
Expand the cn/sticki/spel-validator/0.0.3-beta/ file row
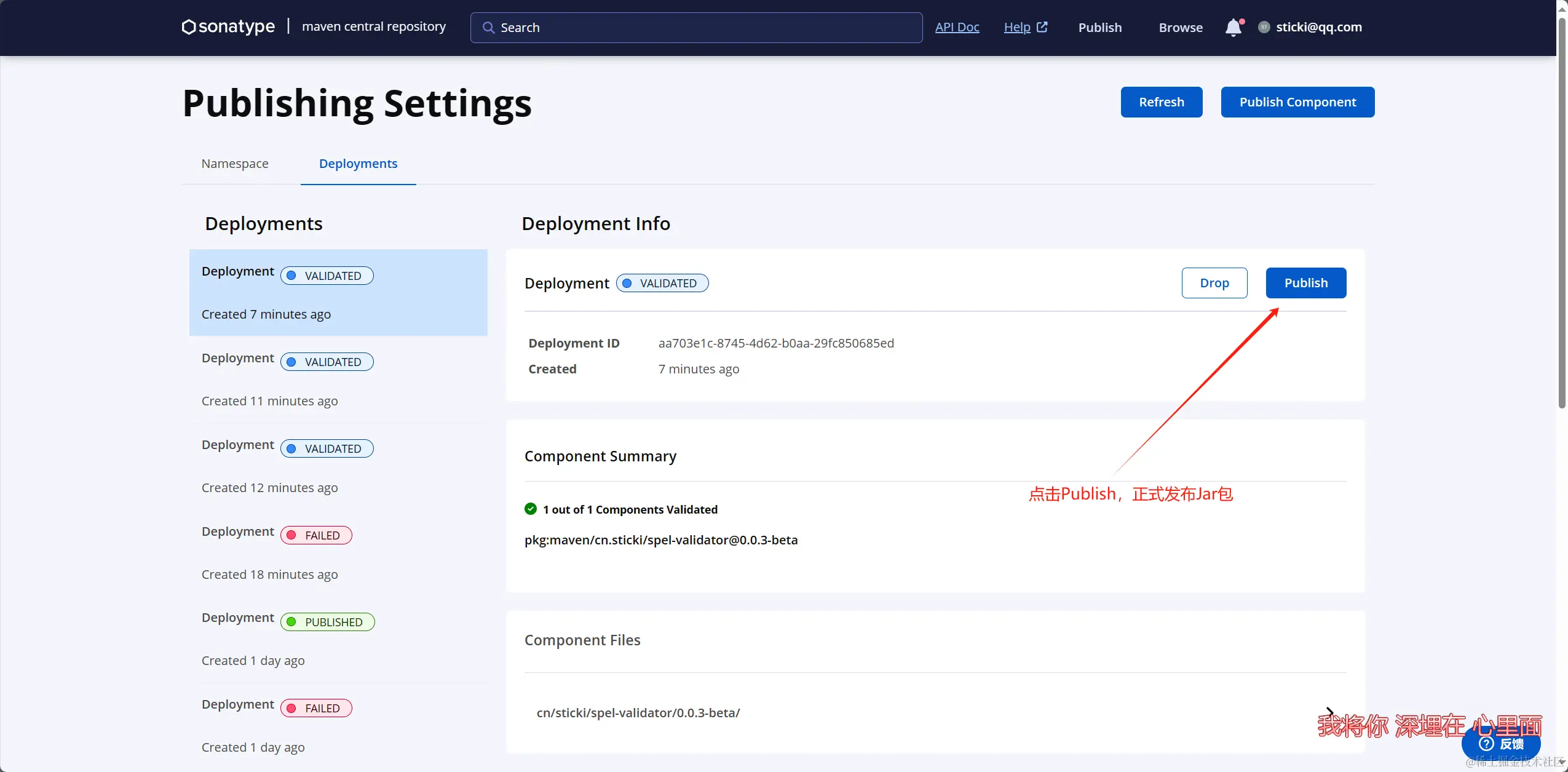(x=638, y=712)
